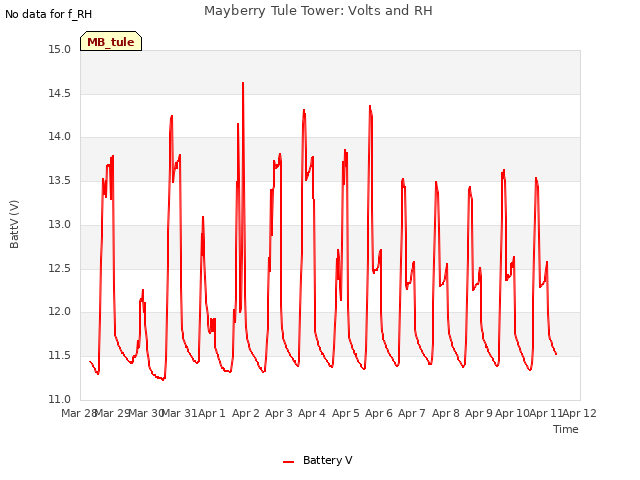Select the 'No data for f_RH' message
Image resolution: width=640 pixels, height=480 pixels.
[49, 14]
